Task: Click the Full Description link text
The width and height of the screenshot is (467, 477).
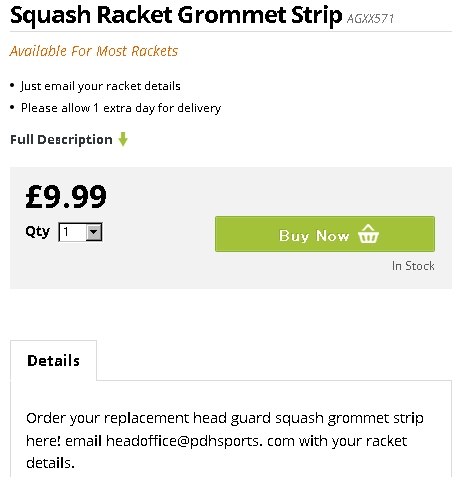Action: pos(61,139)
